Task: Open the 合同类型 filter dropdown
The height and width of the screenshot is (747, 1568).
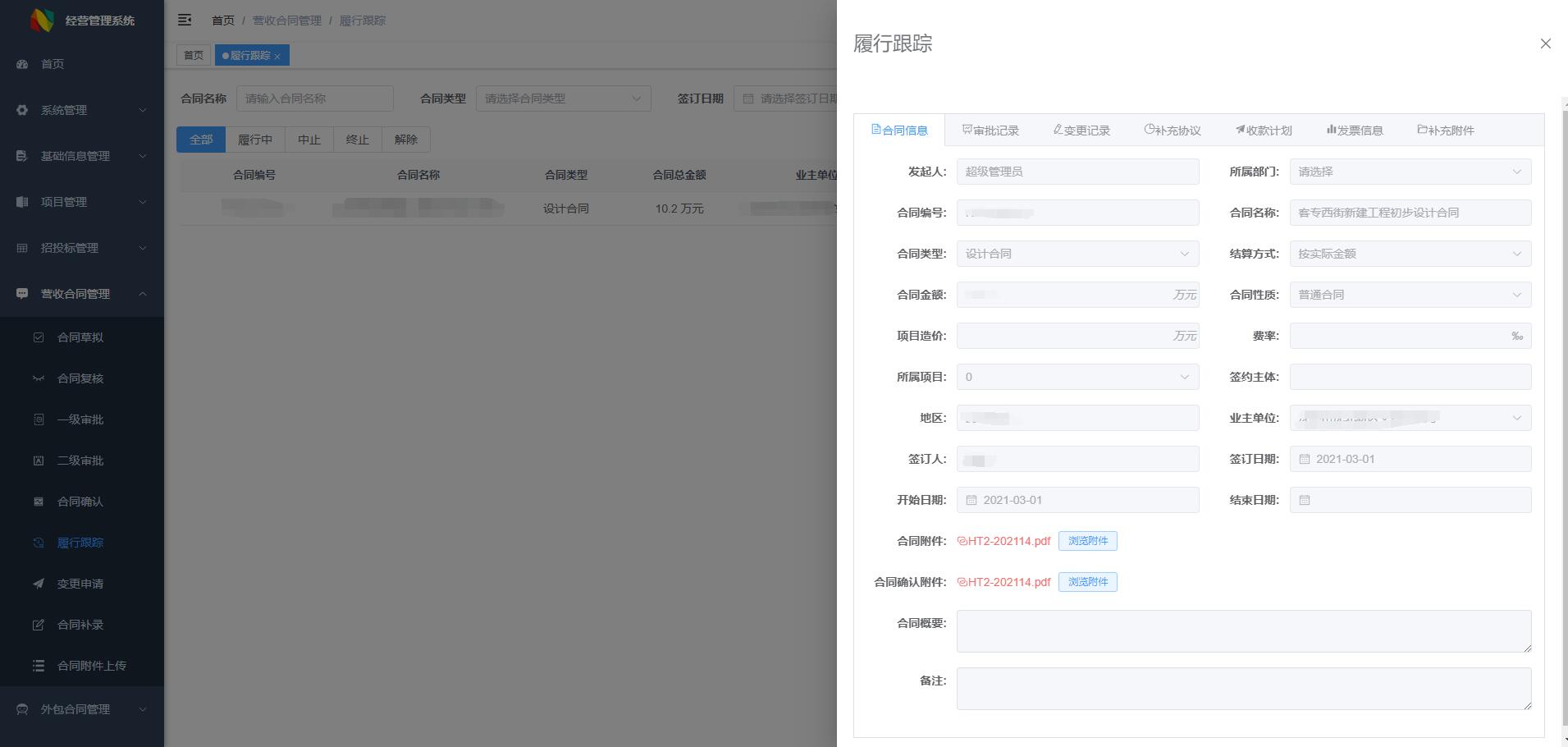Action: 563,99
